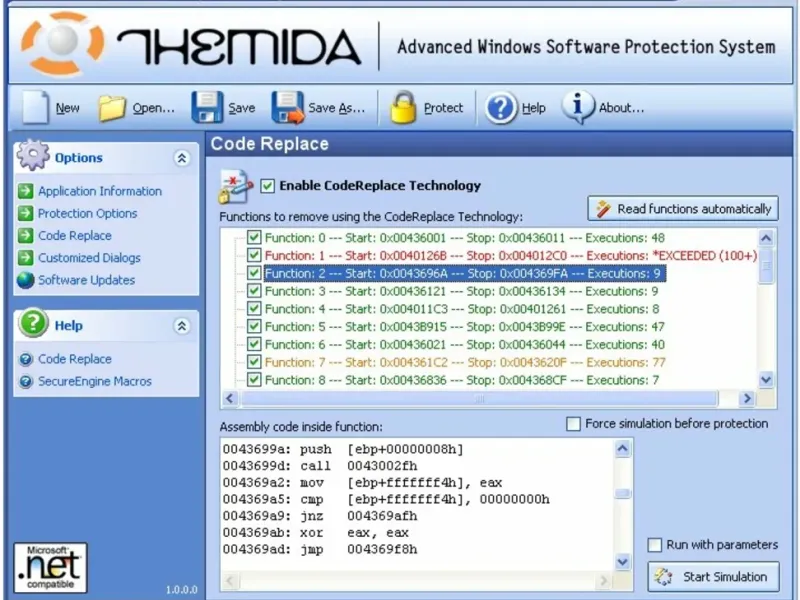The image size is (800, 600).
Task: Open Application Information link
Action: click(100, 191)
